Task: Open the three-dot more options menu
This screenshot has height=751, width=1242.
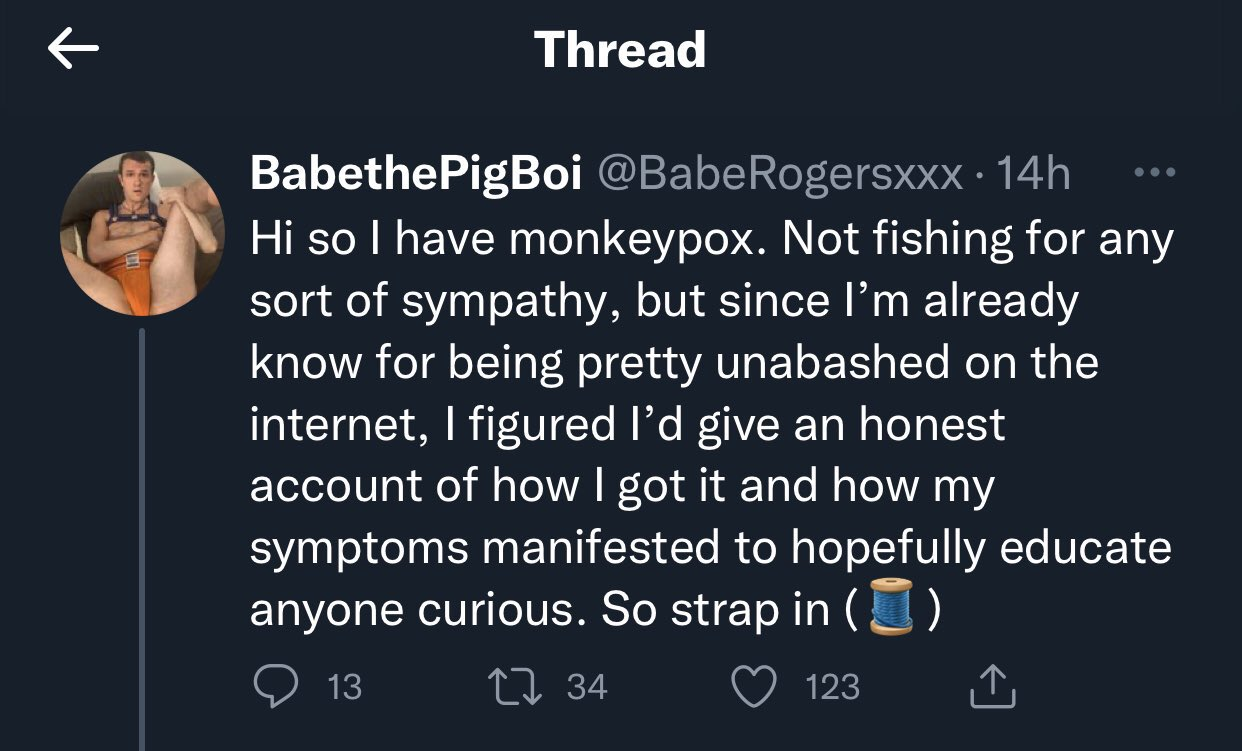Action: pos(1153,173)
